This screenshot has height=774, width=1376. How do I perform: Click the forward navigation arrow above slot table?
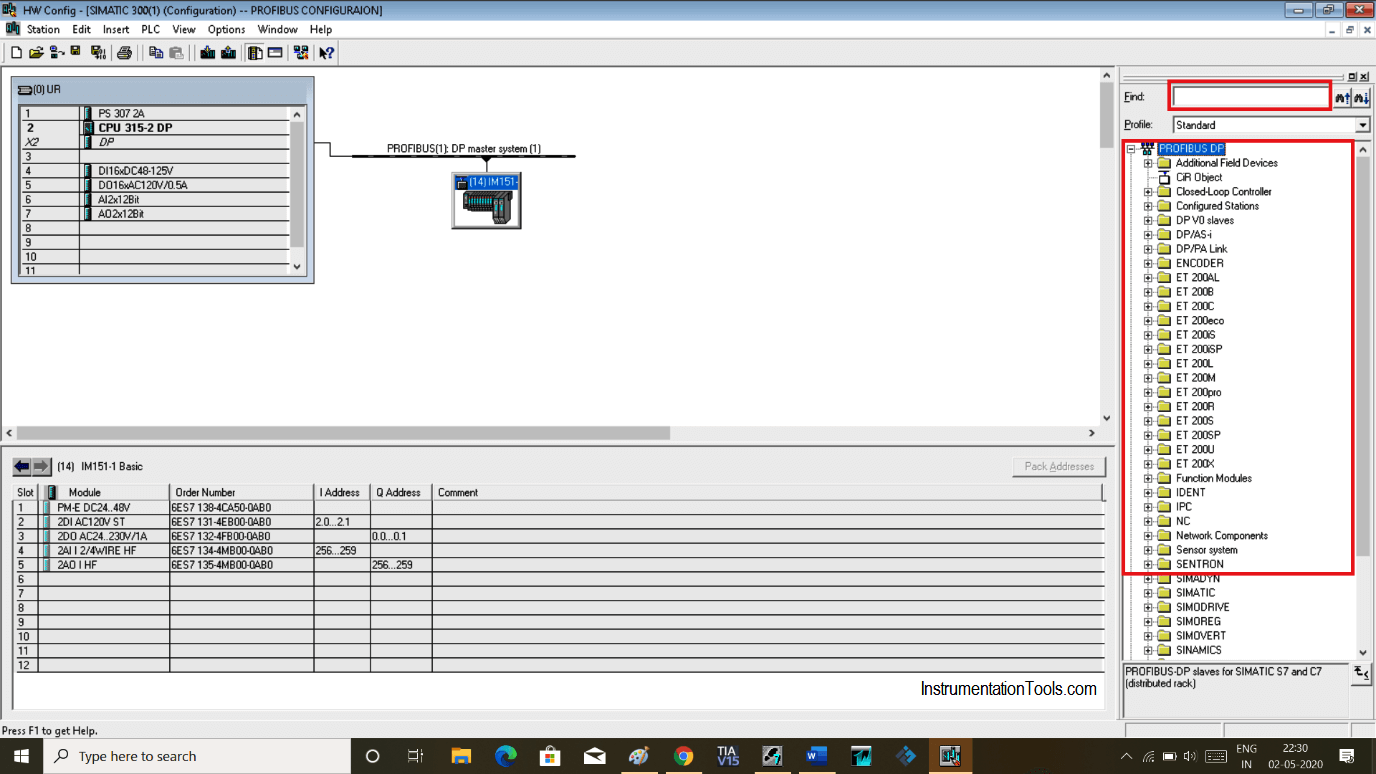(x=41, y=466)
